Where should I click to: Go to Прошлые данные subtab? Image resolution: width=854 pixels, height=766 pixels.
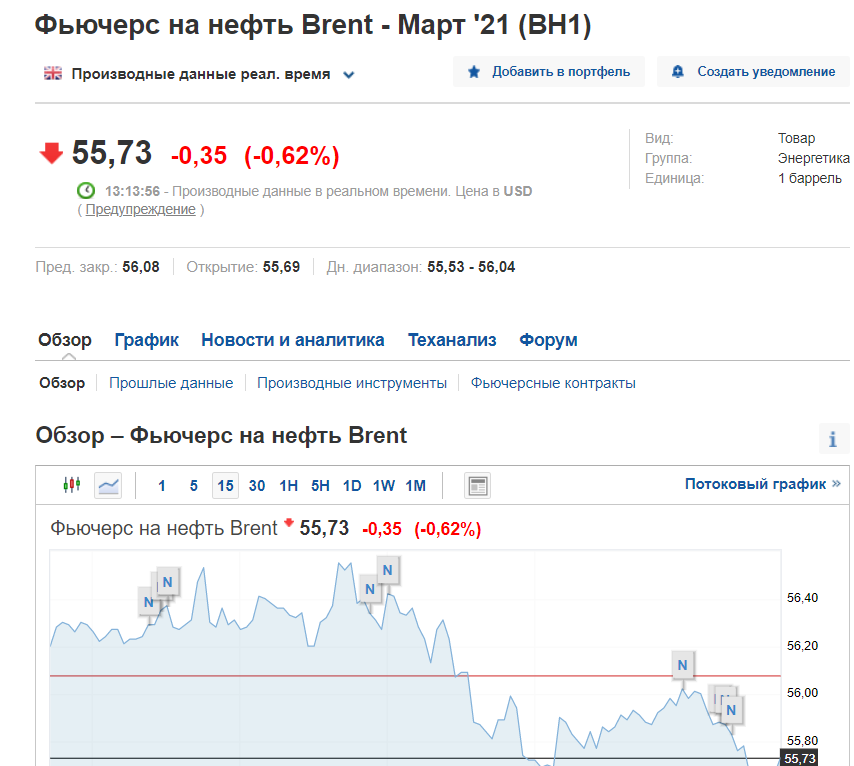point(171,383)
